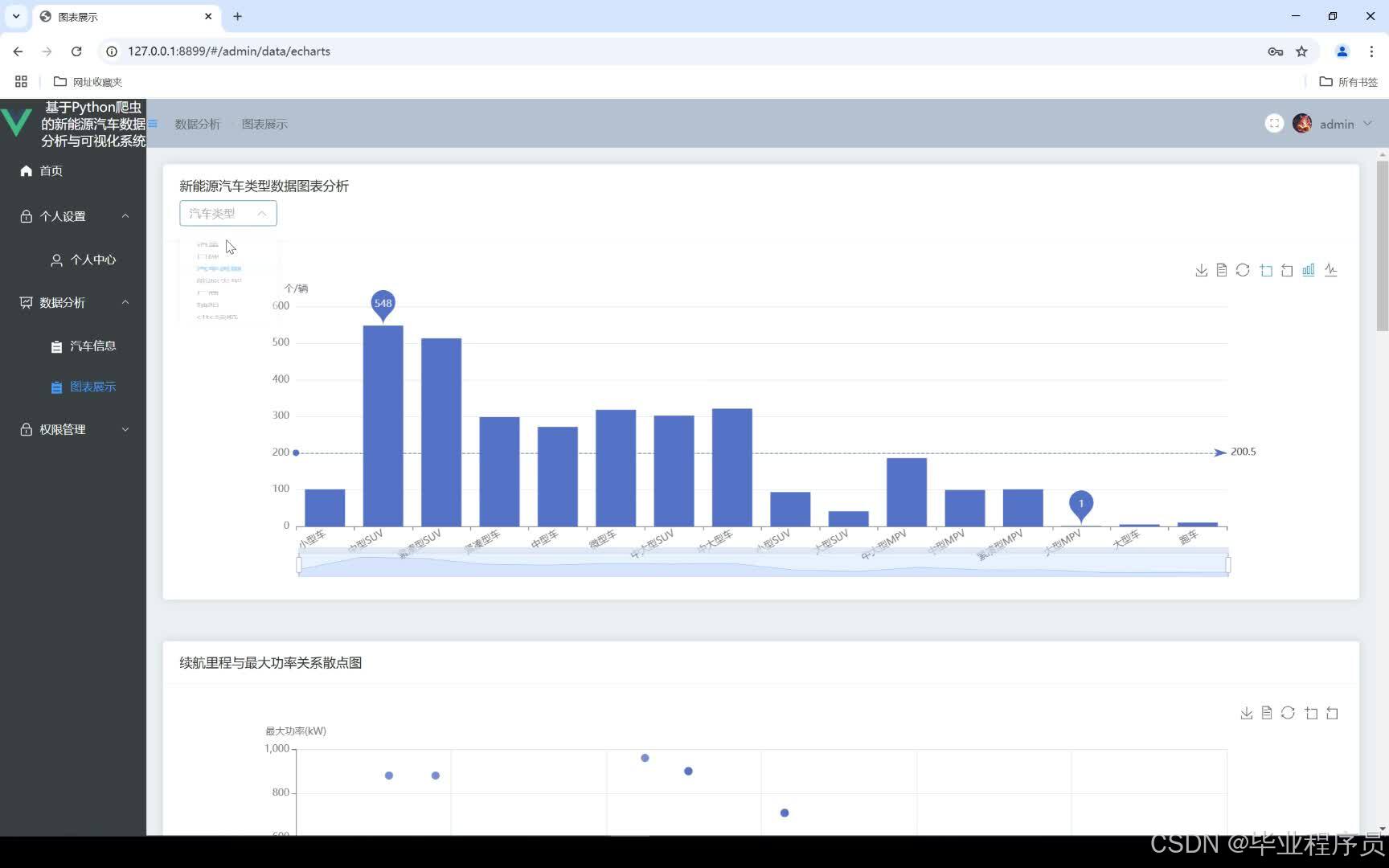Click the admin avatar image
Viewport: 1389px width, 868px height.
tap(1302, 123)
